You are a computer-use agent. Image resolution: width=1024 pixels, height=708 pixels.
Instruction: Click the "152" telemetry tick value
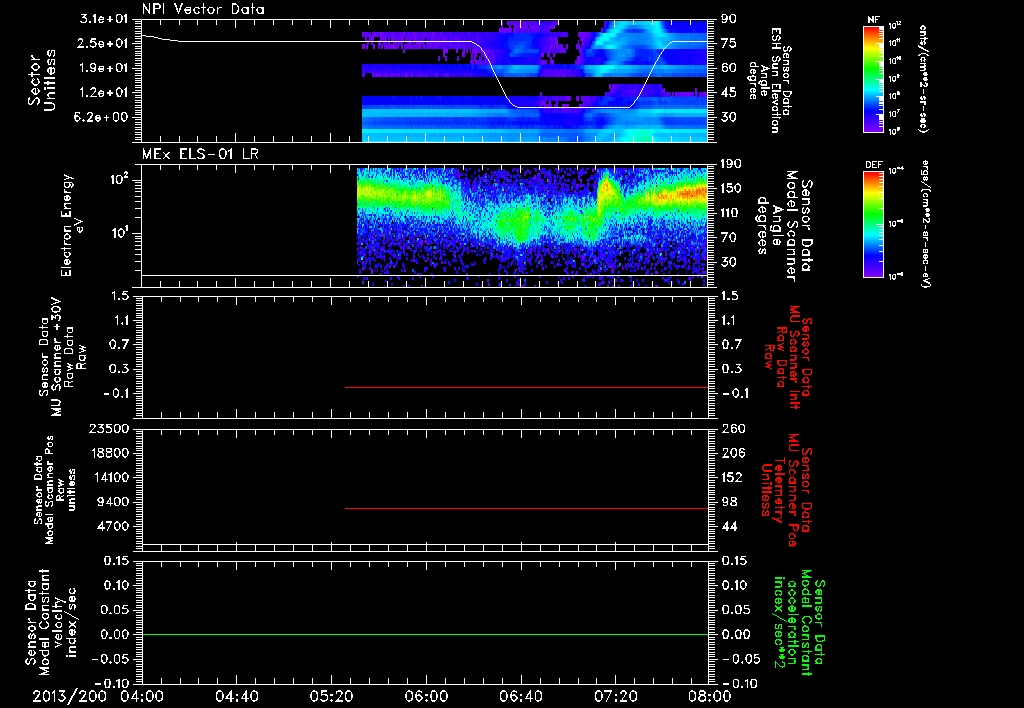coord(731,477)
